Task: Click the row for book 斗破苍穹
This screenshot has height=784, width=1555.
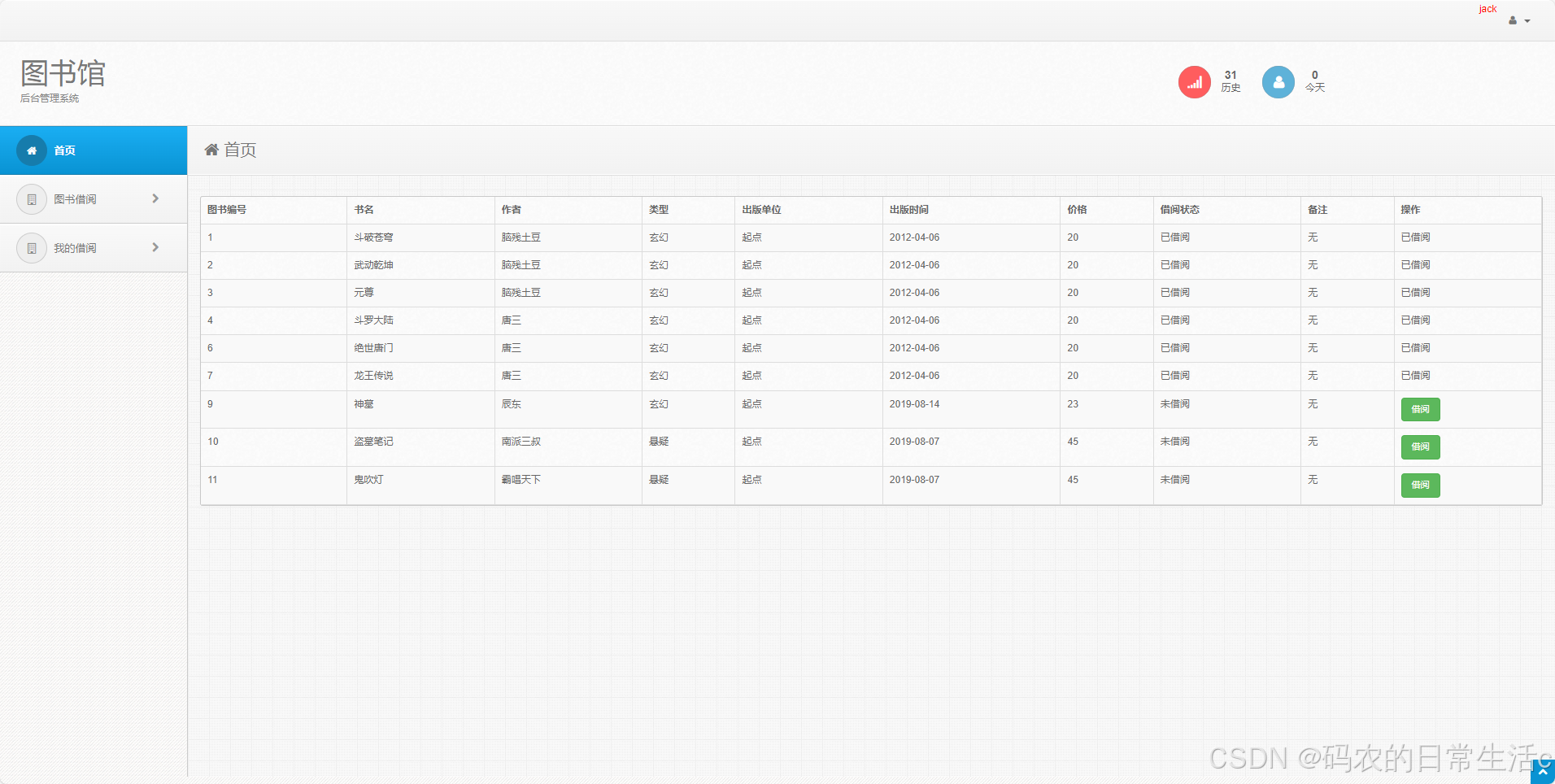Action: click(651, 237)
